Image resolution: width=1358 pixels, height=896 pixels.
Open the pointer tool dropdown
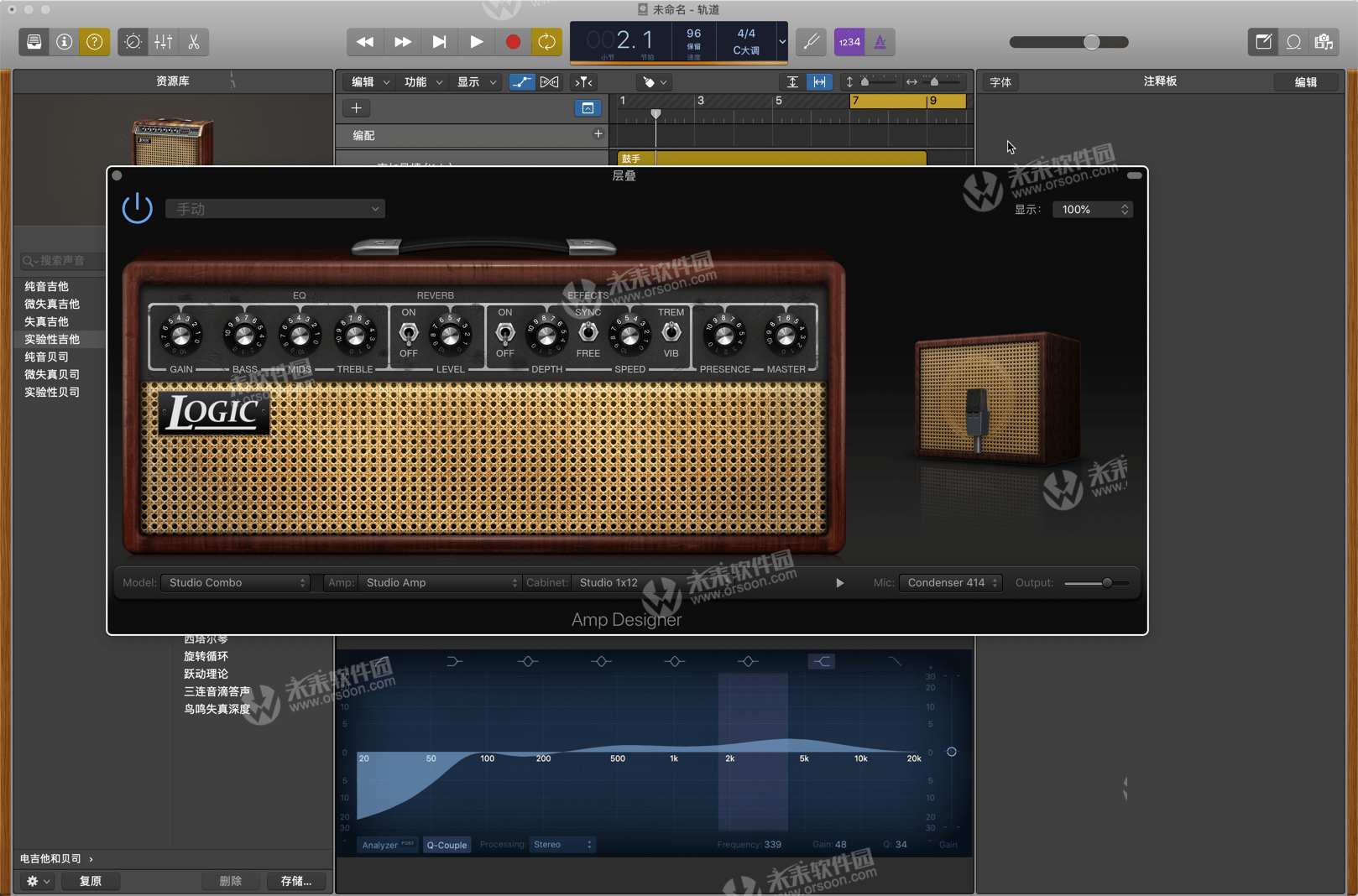click(654, 82)
